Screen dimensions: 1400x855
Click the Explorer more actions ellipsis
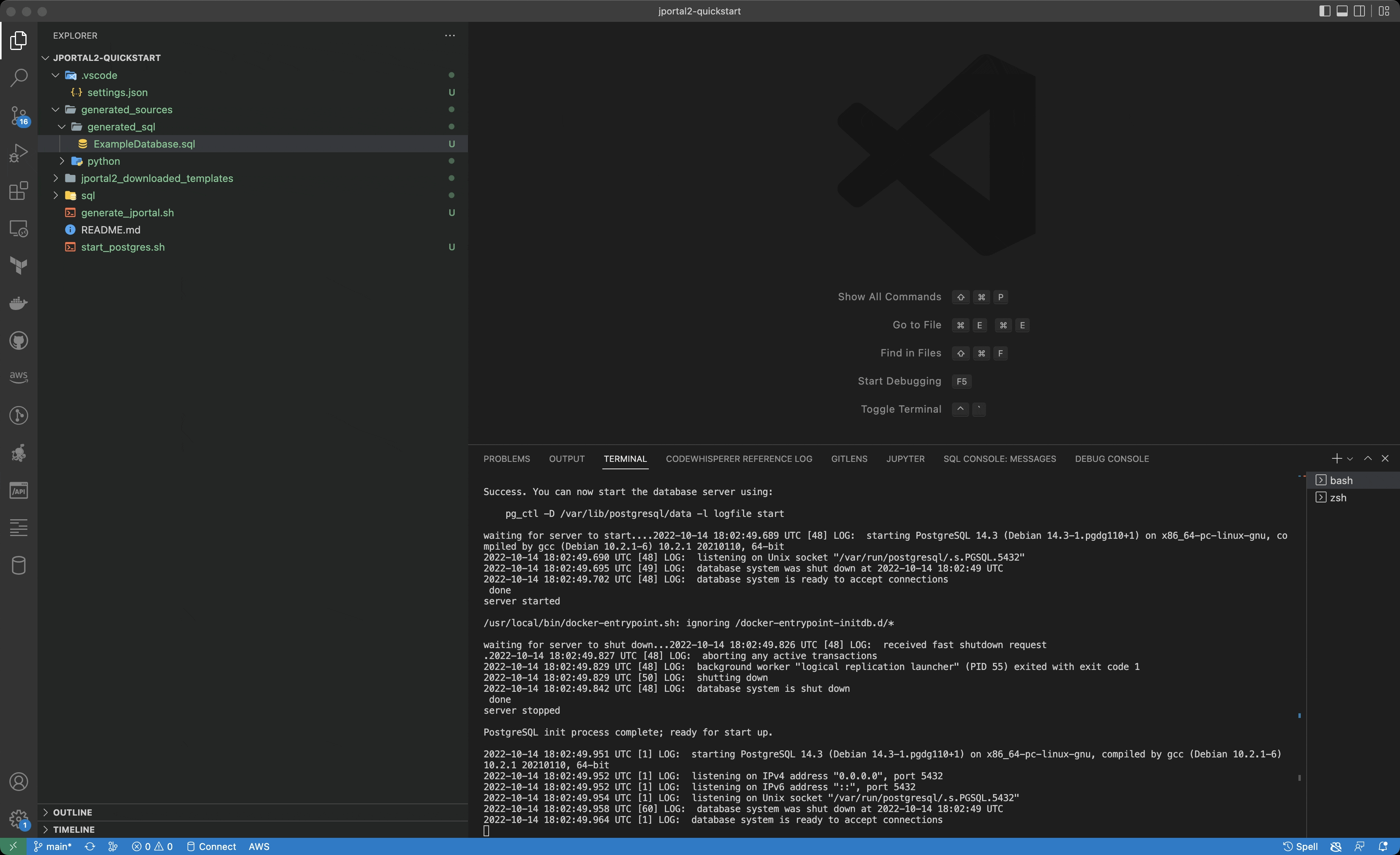[x=450, y=35]
